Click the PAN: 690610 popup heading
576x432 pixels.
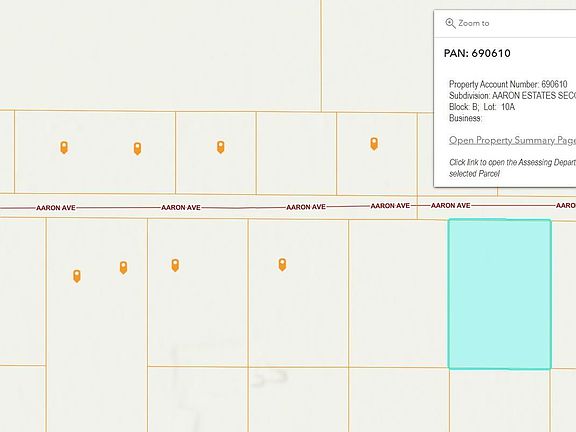coord(477,53)
